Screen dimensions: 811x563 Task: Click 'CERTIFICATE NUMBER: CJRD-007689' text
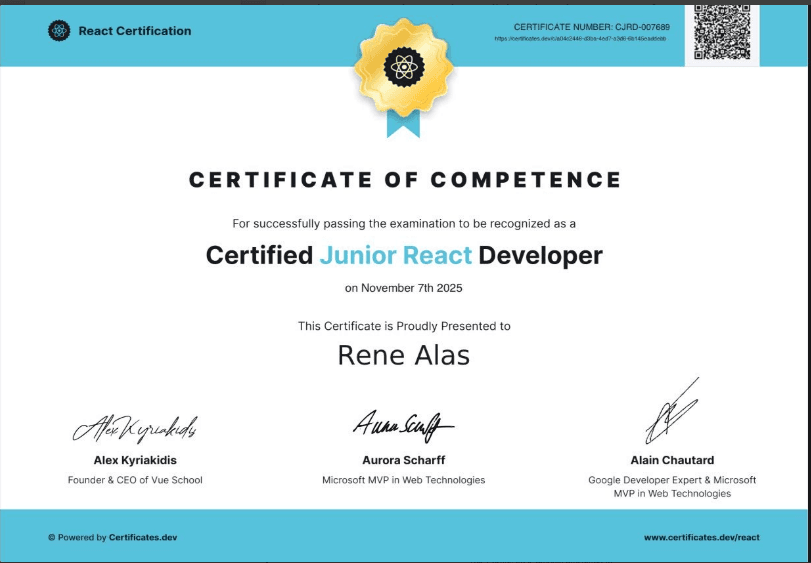tap(592, 27)
